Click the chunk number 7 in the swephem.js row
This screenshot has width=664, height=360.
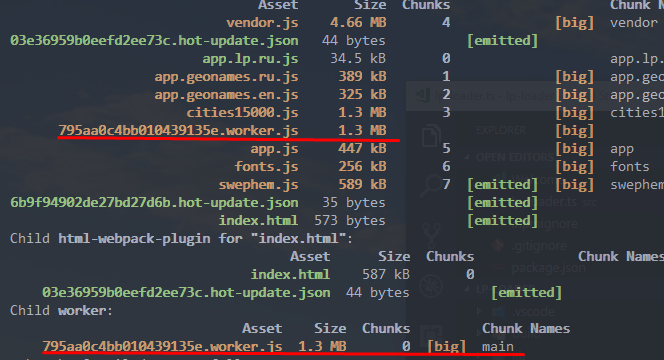[446, 184]
